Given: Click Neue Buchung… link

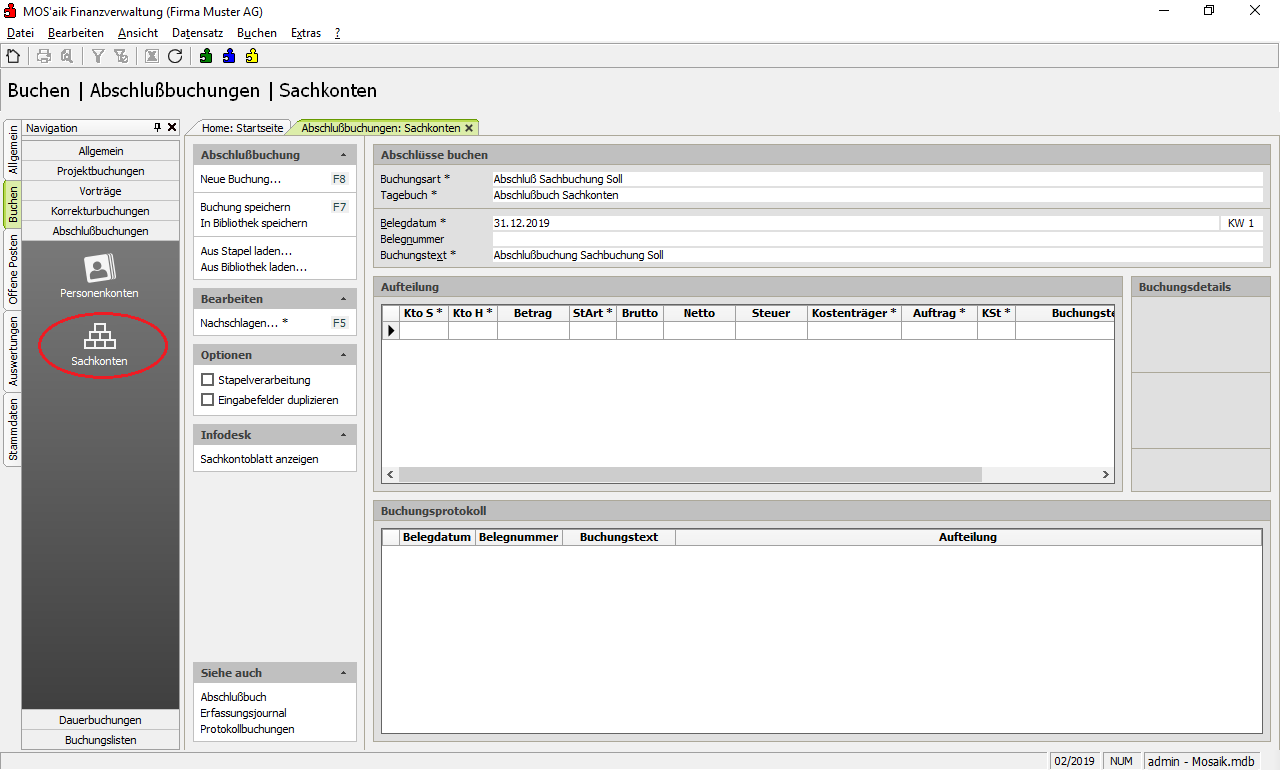Looking at the screenshot, I should pos(240,179).
